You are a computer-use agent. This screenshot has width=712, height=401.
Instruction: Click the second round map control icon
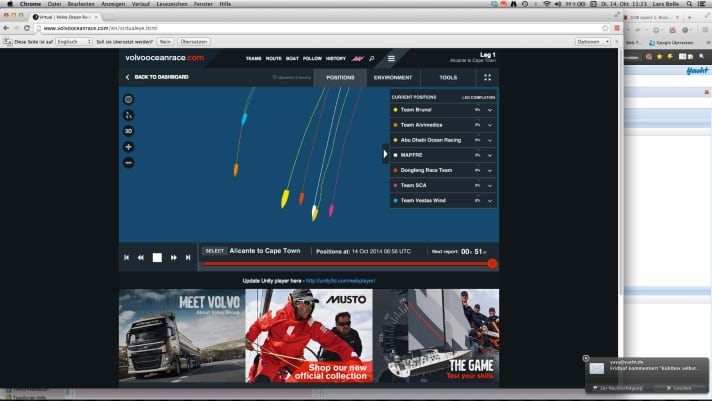[129, 115]
